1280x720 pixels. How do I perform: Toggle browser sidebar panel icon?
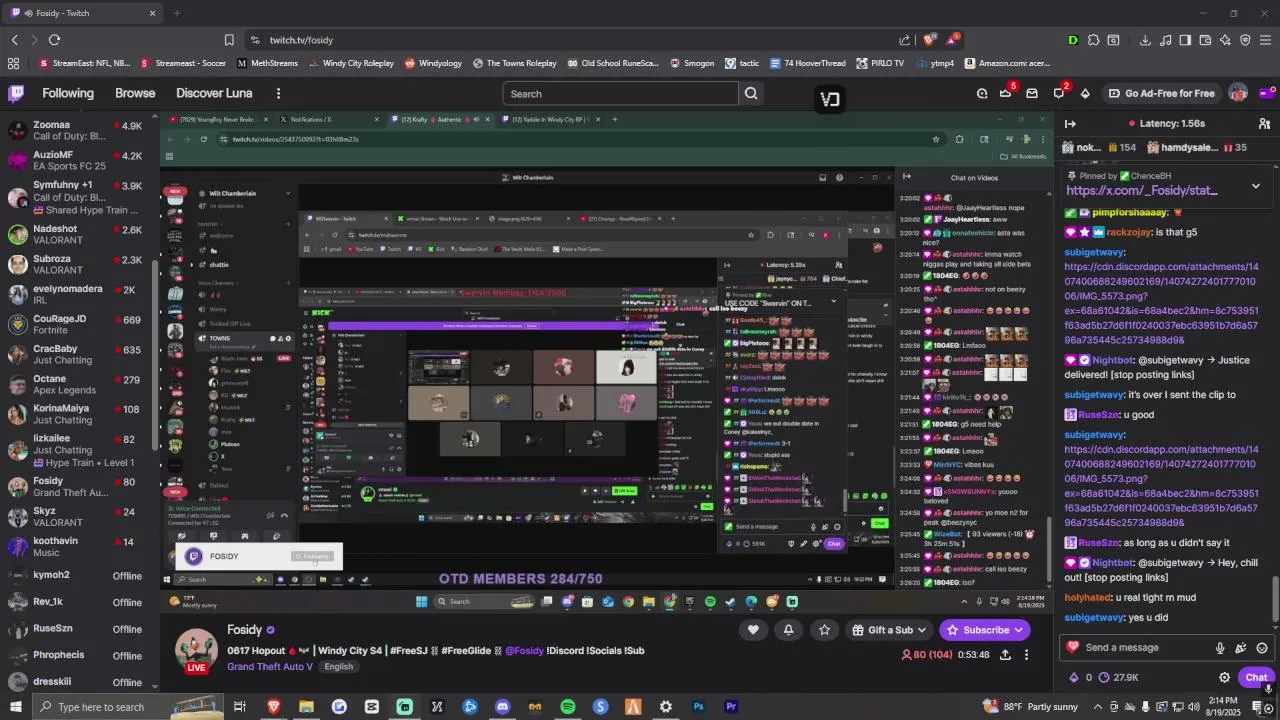coord(1185,40)
